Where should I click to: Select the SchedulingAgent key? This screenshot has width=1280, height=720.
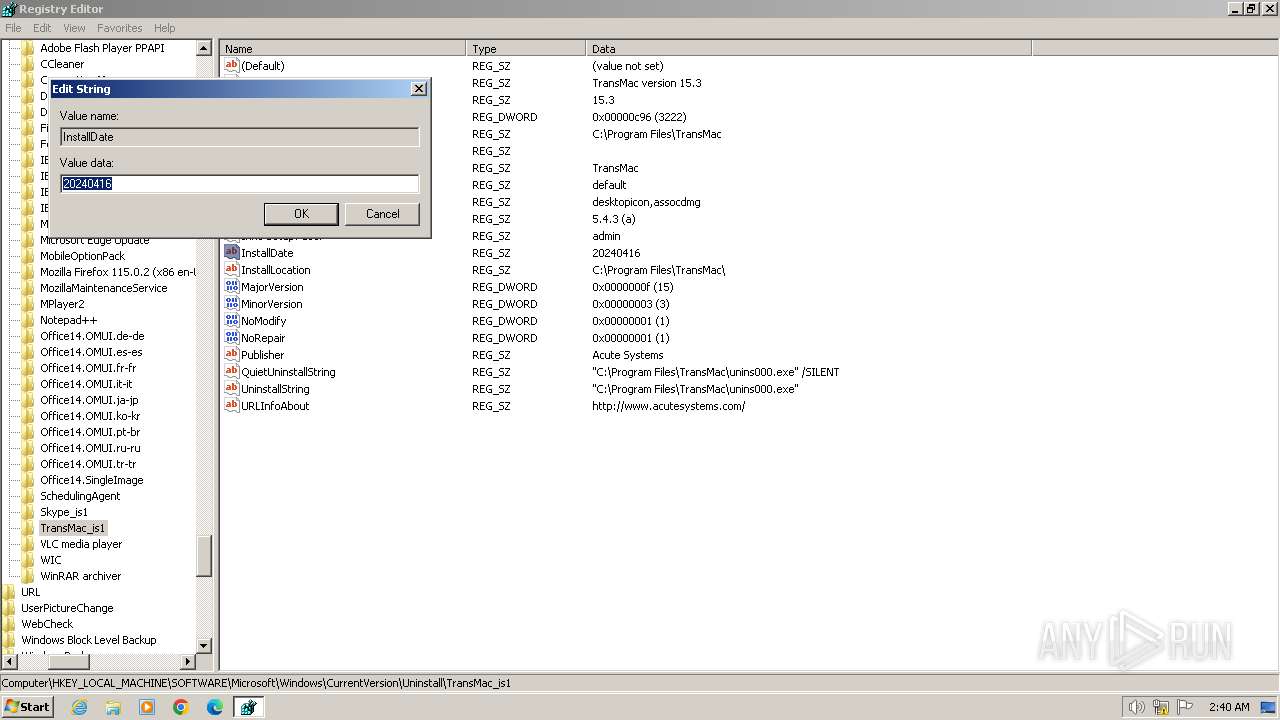(80, 496)
